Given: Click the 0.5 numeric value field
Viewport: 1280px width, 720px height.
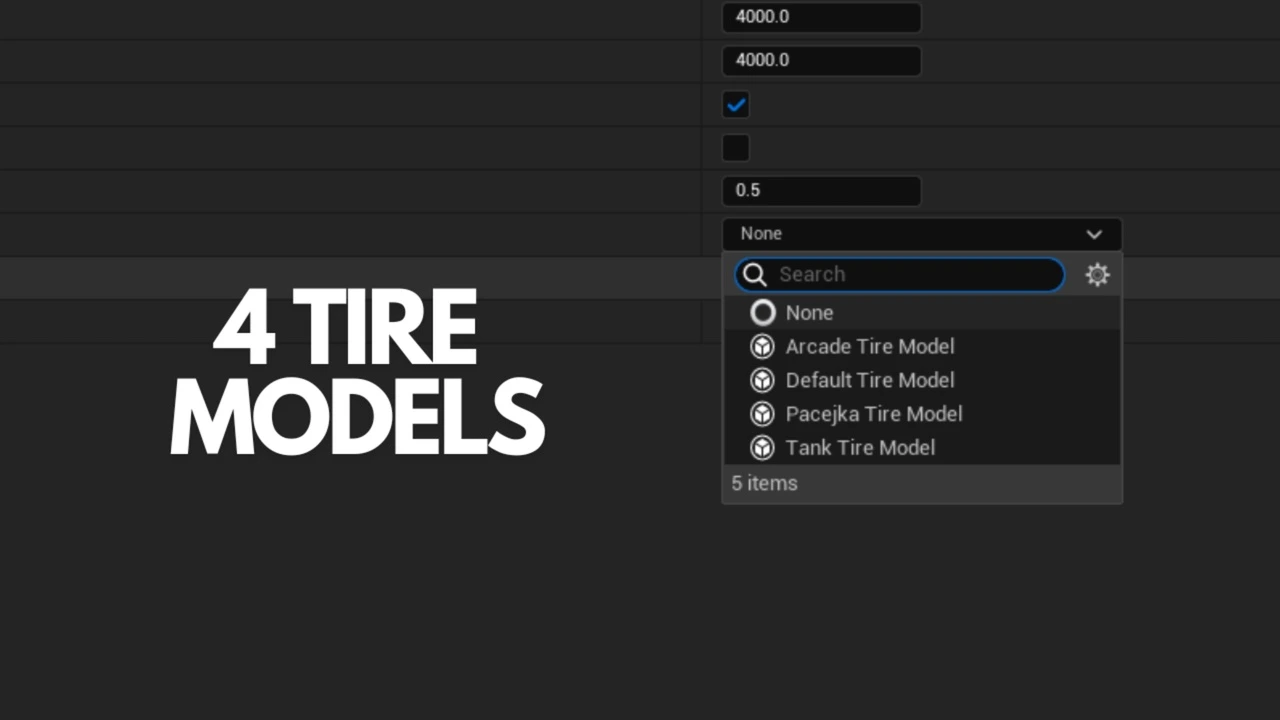Looking at the screenshot, I should [820, 191].
